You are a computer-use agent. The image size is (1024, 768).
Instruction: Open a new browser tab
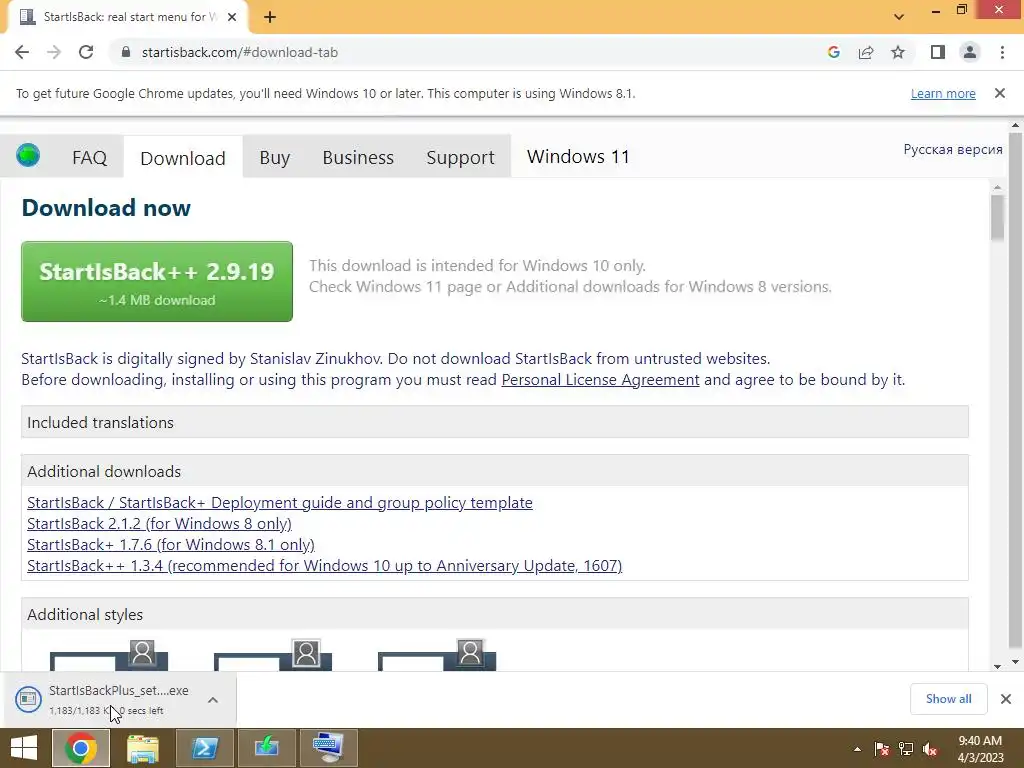click(x=270, y=17)
